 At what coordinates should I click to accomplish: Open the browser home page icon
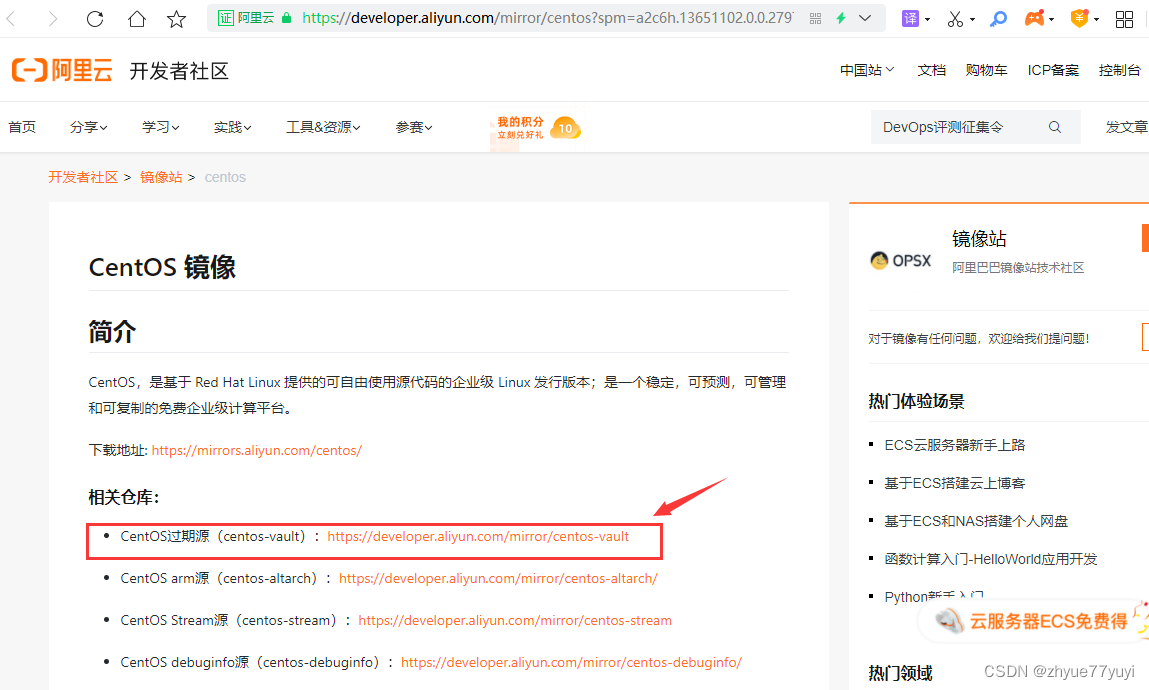pos(136,18)
